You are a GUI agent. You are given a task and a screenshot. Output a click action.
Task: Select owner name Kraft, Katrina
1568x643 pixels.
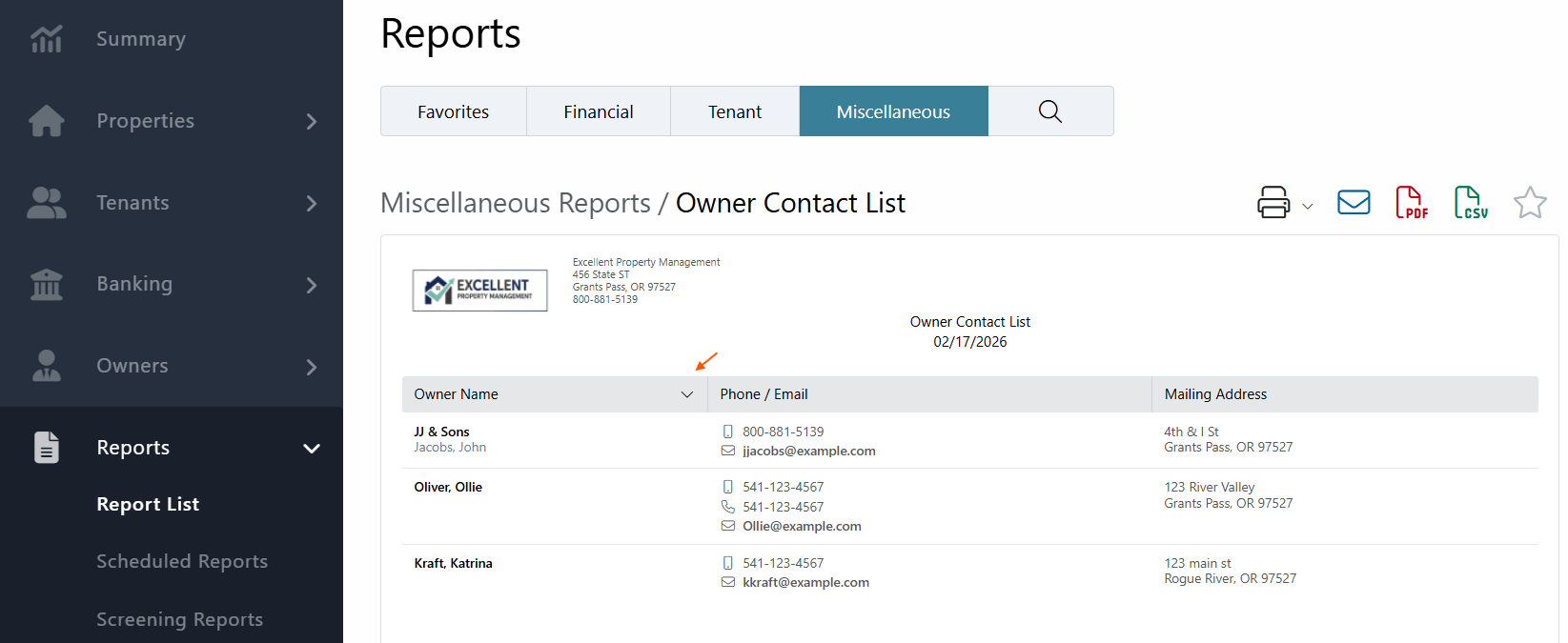pos(453,563)
